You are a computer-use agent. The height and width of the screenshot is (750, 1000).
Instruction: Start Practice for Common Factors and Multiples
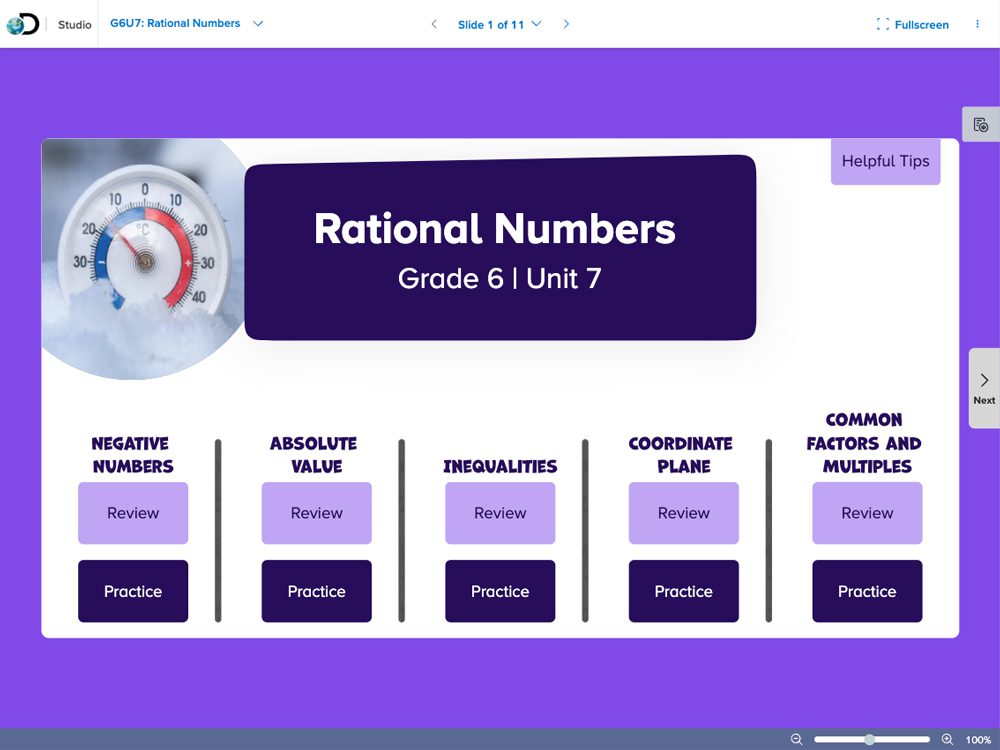[867, 591]
